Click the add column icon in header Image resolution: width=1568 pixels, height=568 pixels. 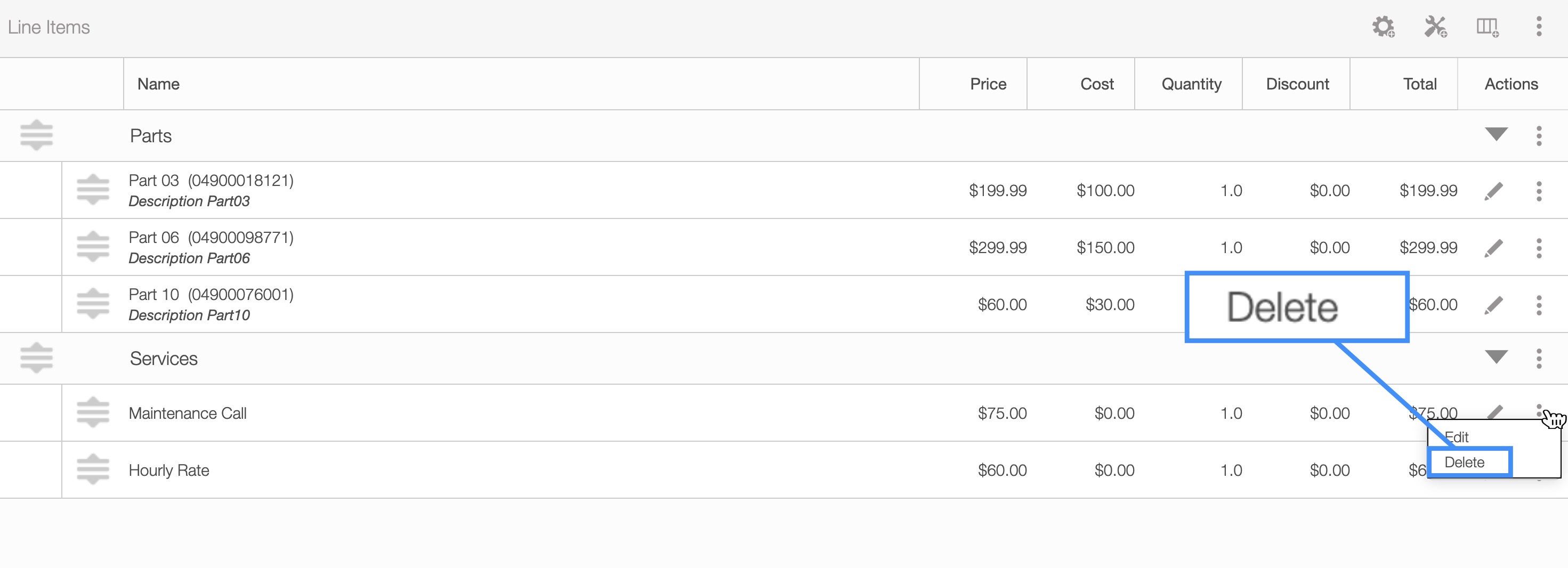pos(1487,27)
